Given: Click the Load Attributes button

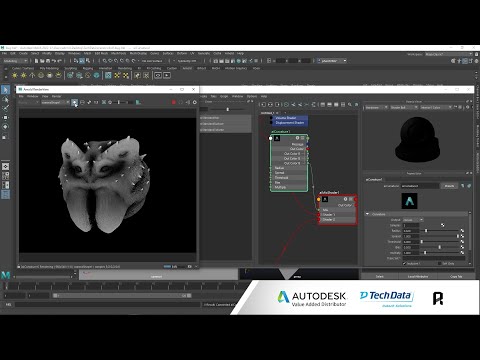Looking at the screenshot, I should pos(418,276).
